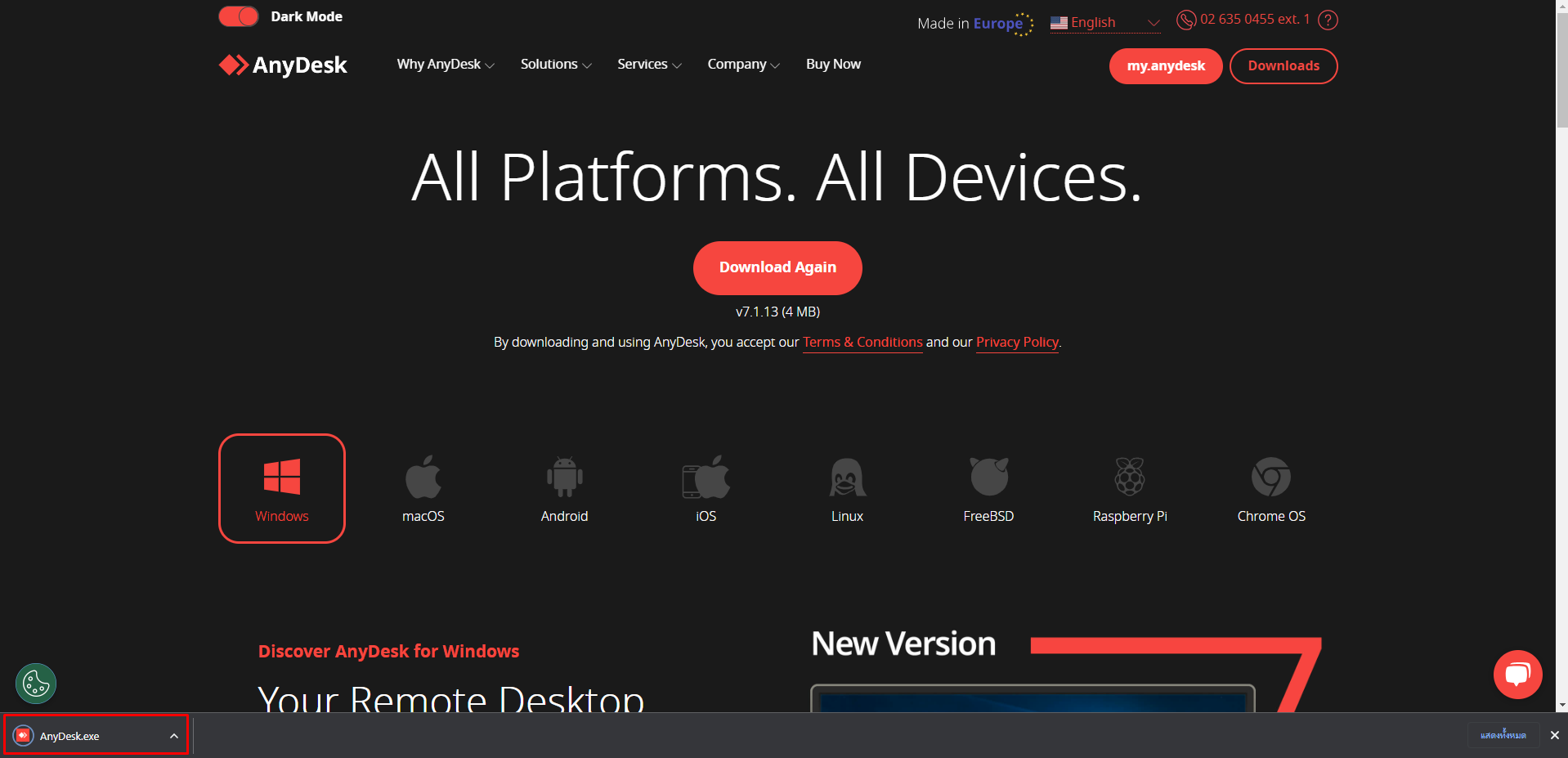This screenshot has width=1568, height=758.
Task: Open the English language selector
Action: [x=1105, y=23]
